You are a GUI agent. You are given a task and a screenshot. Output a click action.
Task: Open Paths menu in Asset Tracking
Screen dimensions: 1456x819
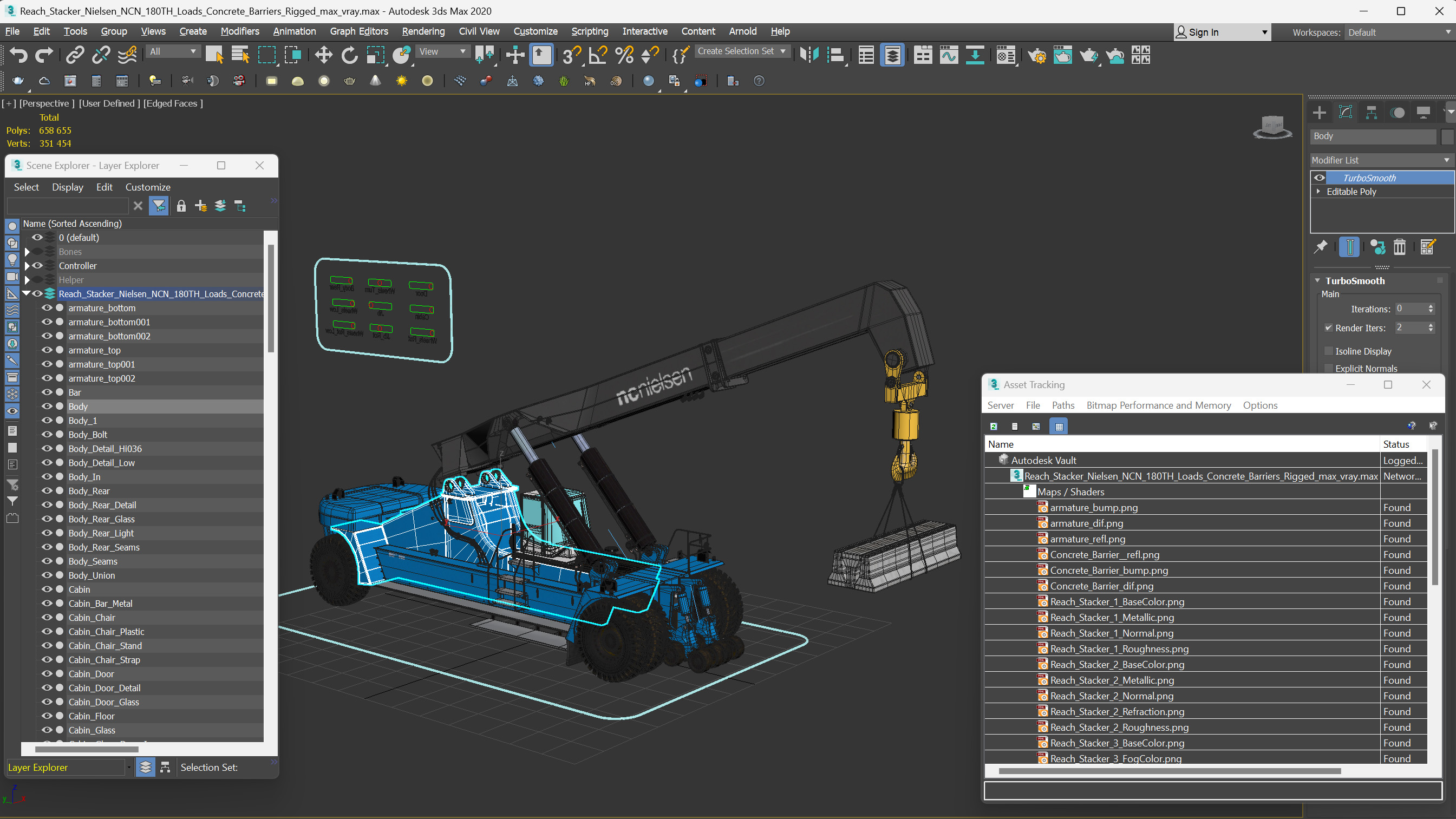[x=1062, y=405]
